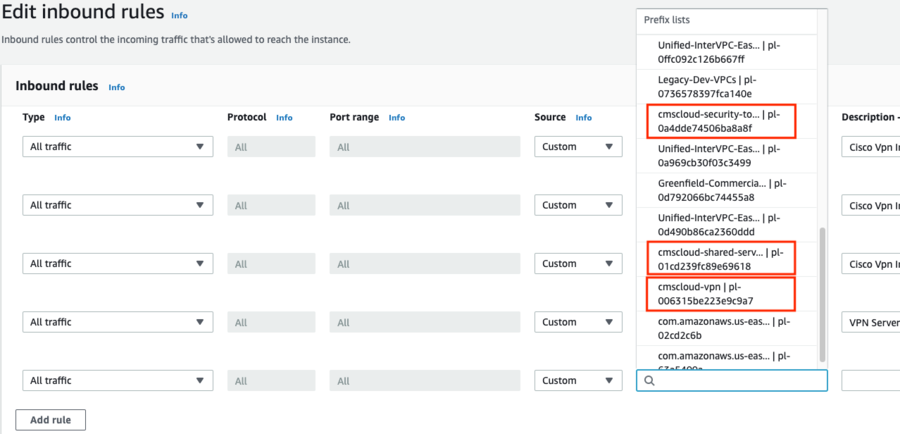This screenshot has width=900, height=434.
Task: Click the disabled Protocol field in the VPN Server rule
Action: tap(271, 322)
